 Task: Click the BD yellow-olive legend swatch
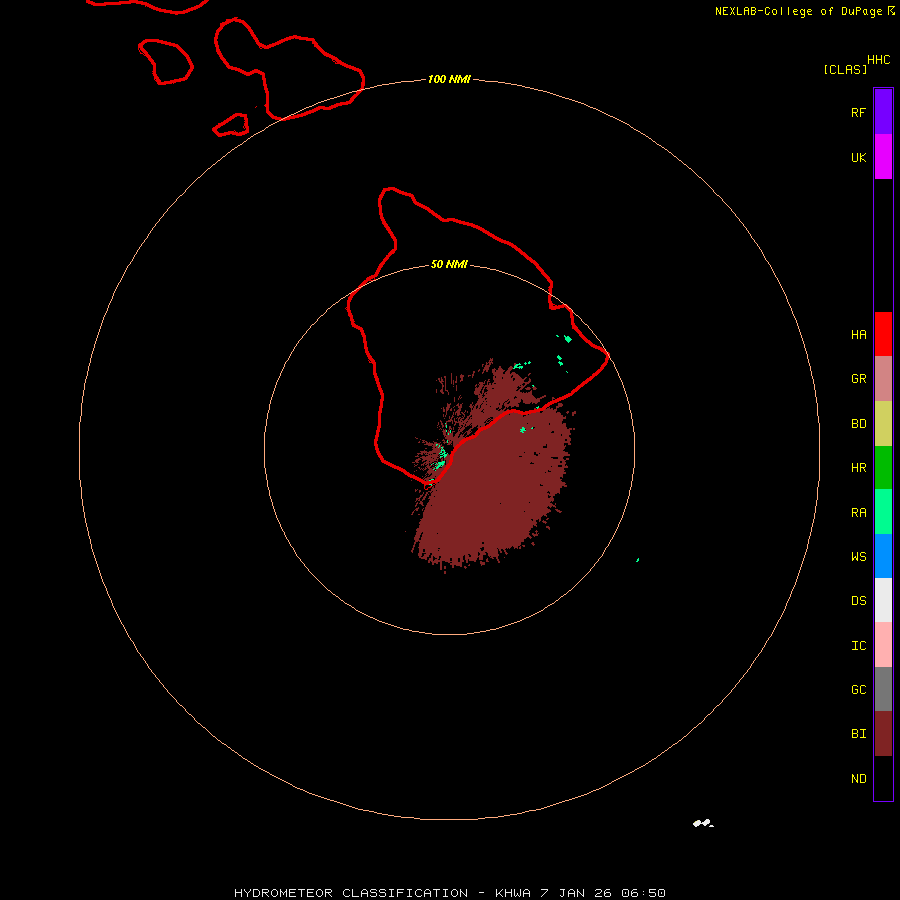click(x=883, y=424)
